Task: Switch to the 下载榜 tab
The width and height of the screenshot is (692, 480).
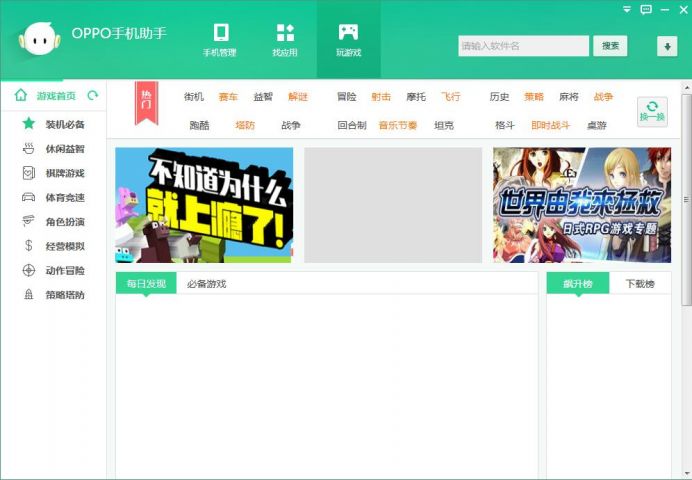Action: [640, 284]
